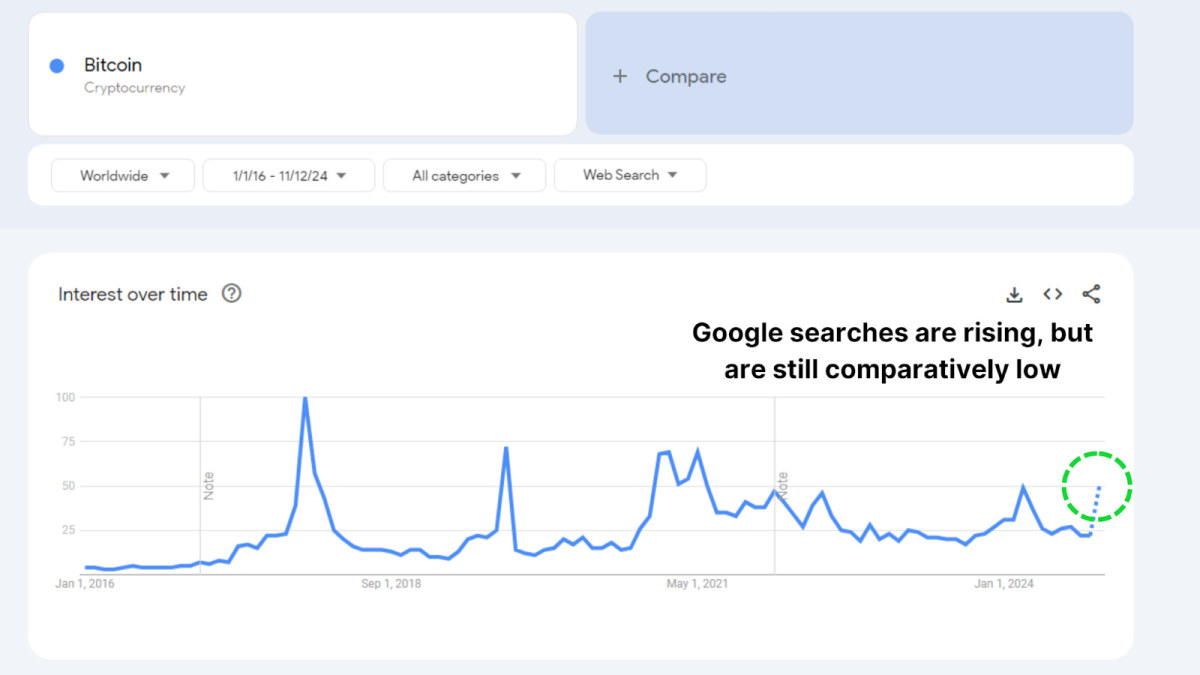Select the Bitcoin search term box
Screen dimensions: 1200x675
[x=302, y=74]
